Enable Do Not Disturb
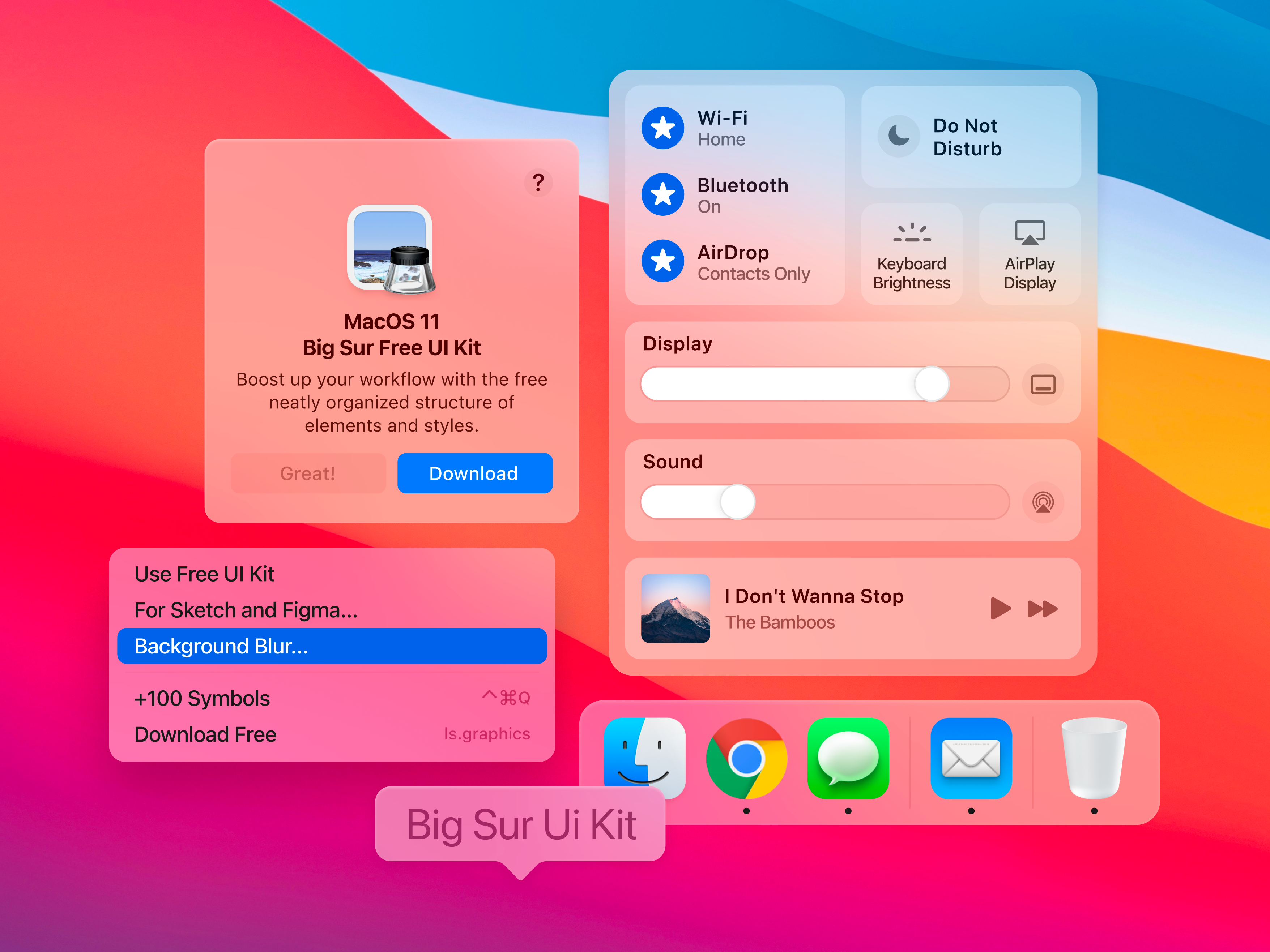The height and width of the screenshot is (952, 1270). pyautogui.click(x=899, y=137)
